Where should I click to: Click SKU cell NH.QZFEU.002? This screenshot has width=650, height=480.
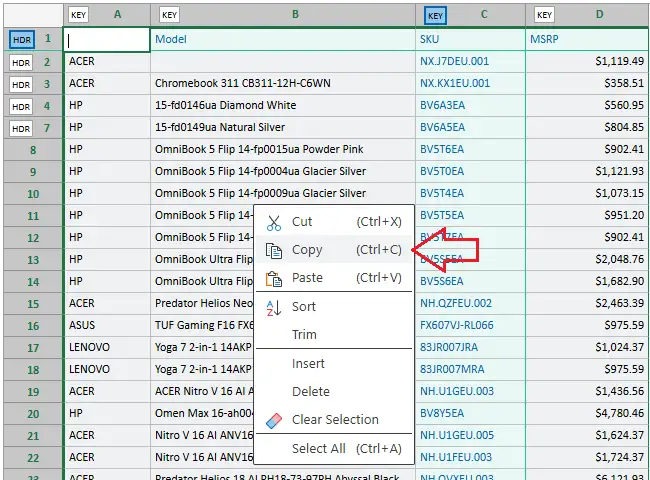tap(471, 303)
